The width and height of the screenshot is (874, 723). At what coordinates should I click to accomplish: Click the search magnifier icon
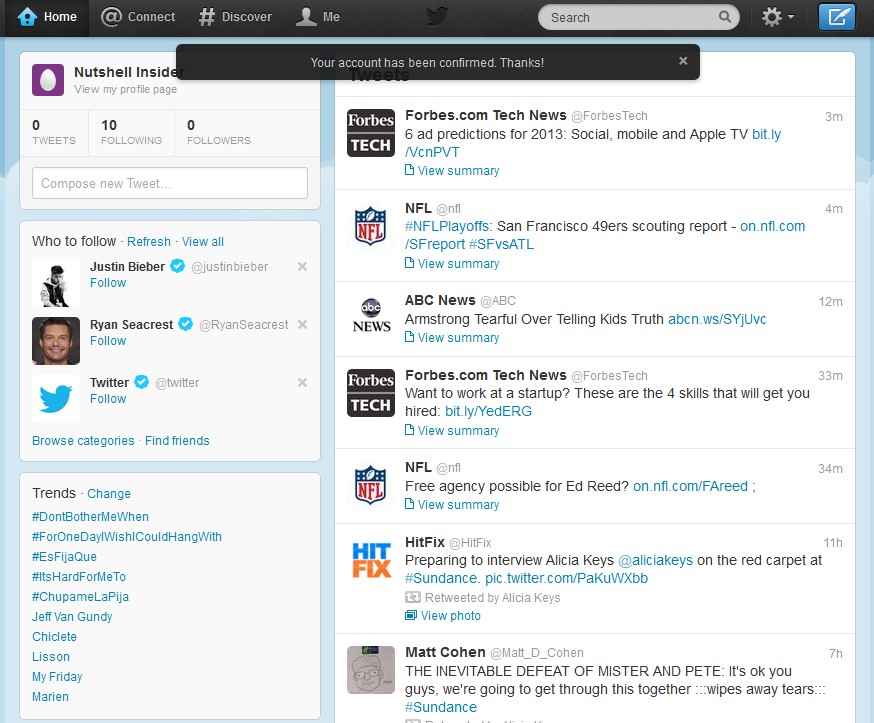[x=725, y=17]
